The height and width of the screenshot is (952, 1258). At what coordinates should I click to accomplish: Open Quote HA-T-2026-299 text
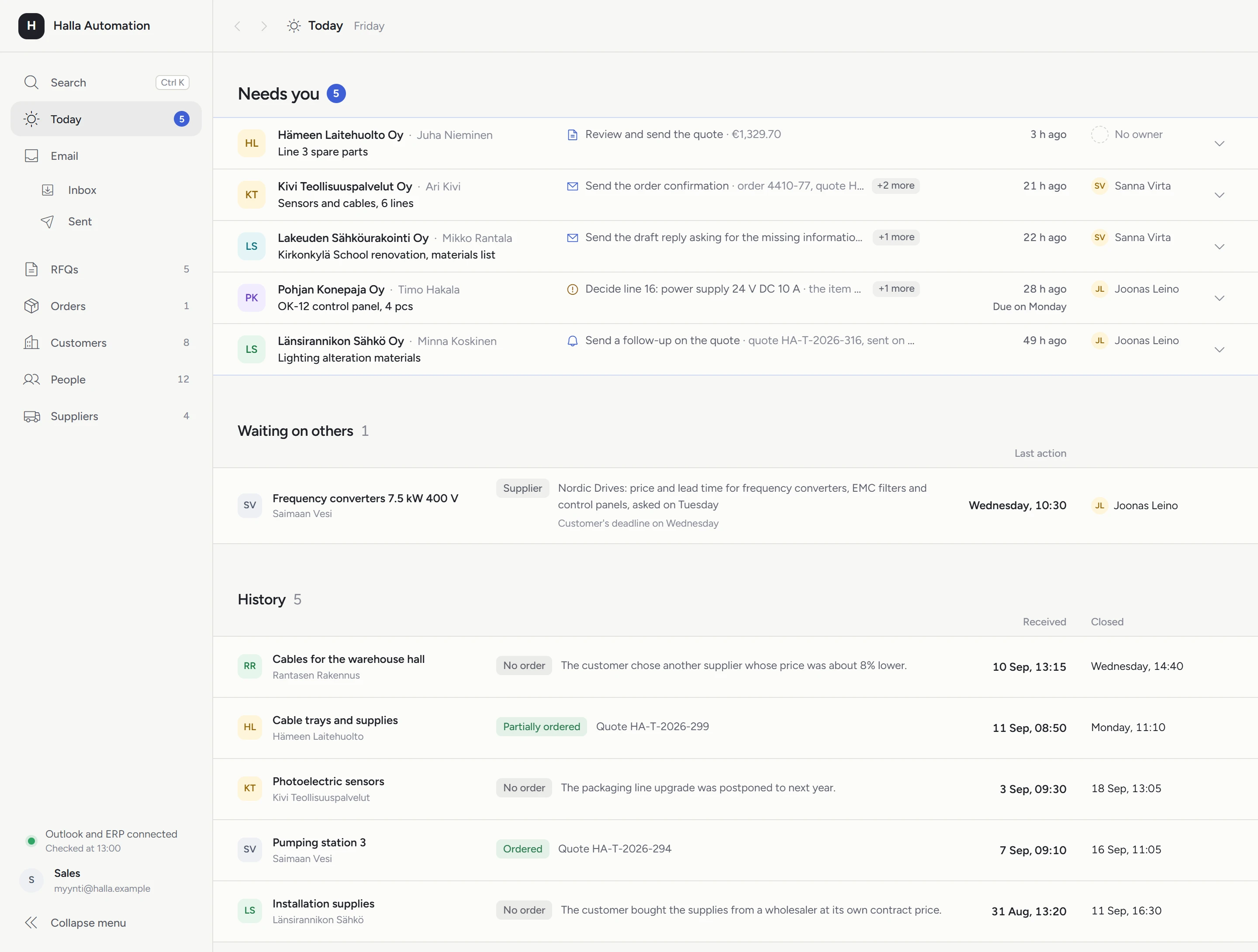click(x=652, y=726)
